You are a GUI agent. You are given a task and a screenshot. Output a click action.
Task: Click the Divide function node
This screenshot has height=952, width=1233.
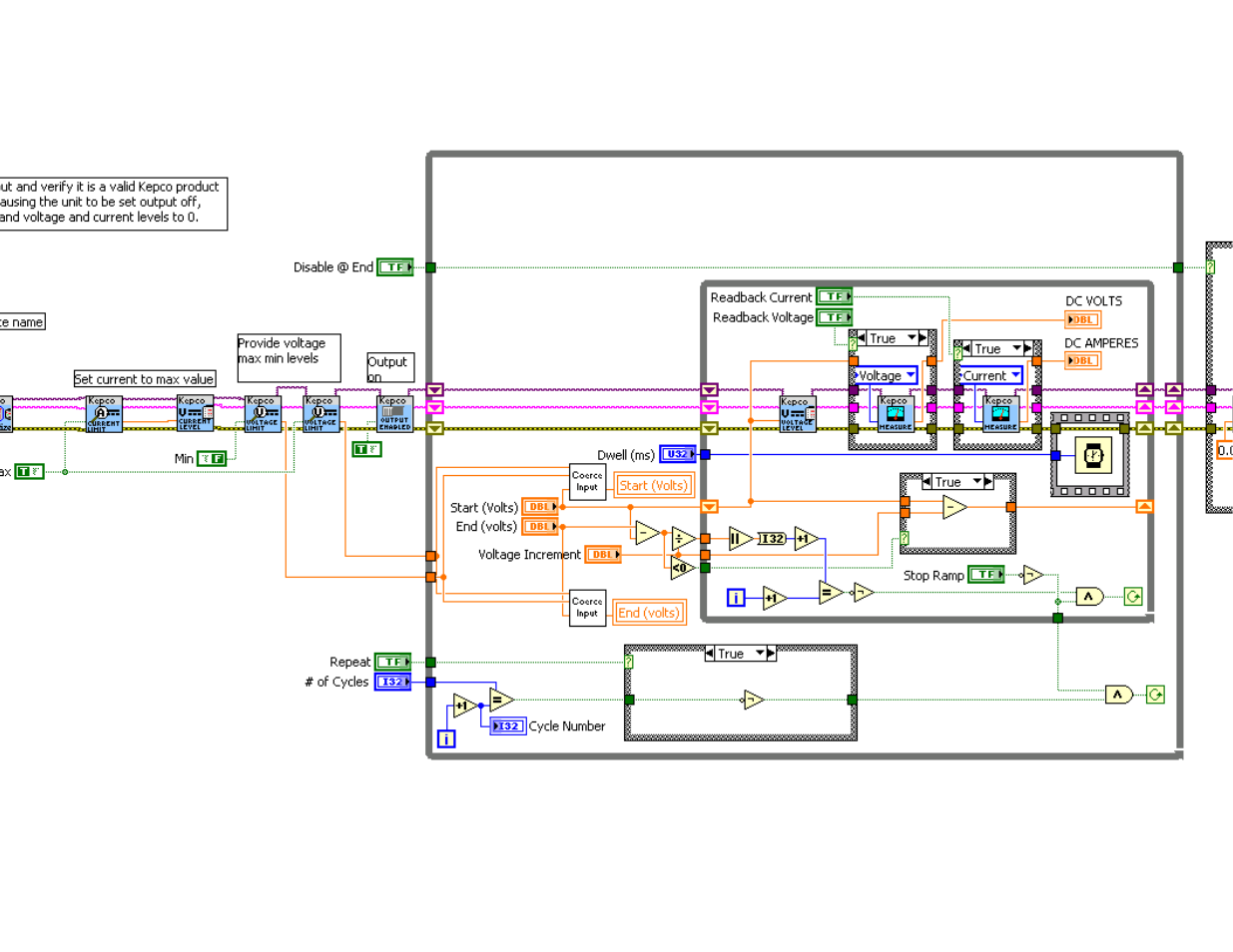coord(683,539)
